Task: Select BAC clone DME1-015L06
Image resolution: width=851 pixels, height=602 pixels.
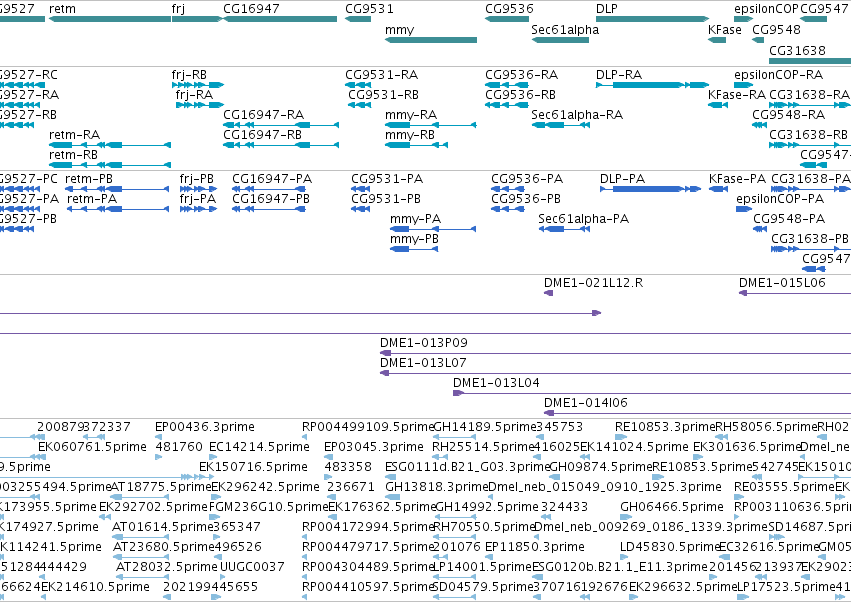Action: point(795,293)
